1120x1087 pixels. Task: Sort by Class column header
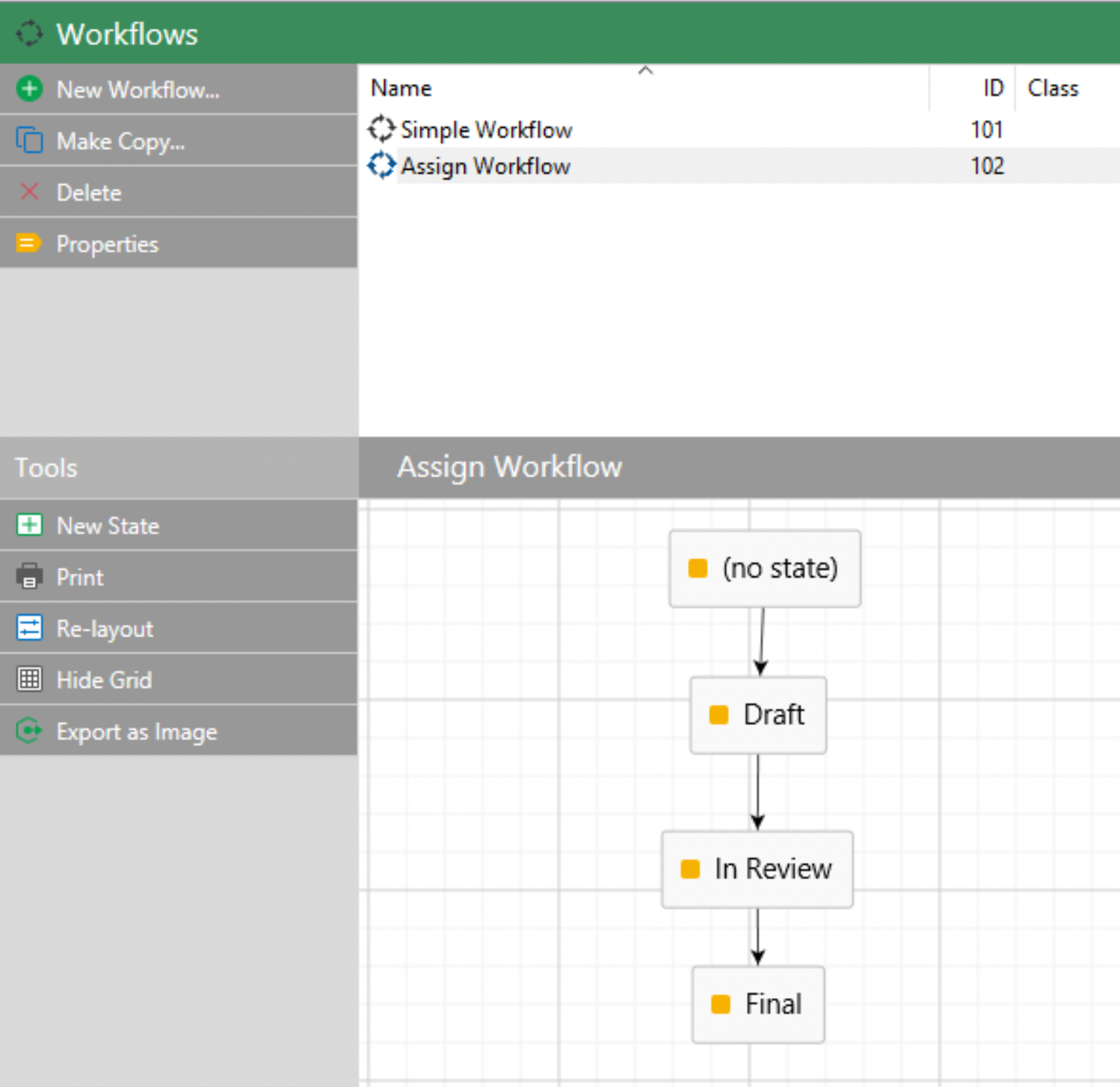(1053, 88)
